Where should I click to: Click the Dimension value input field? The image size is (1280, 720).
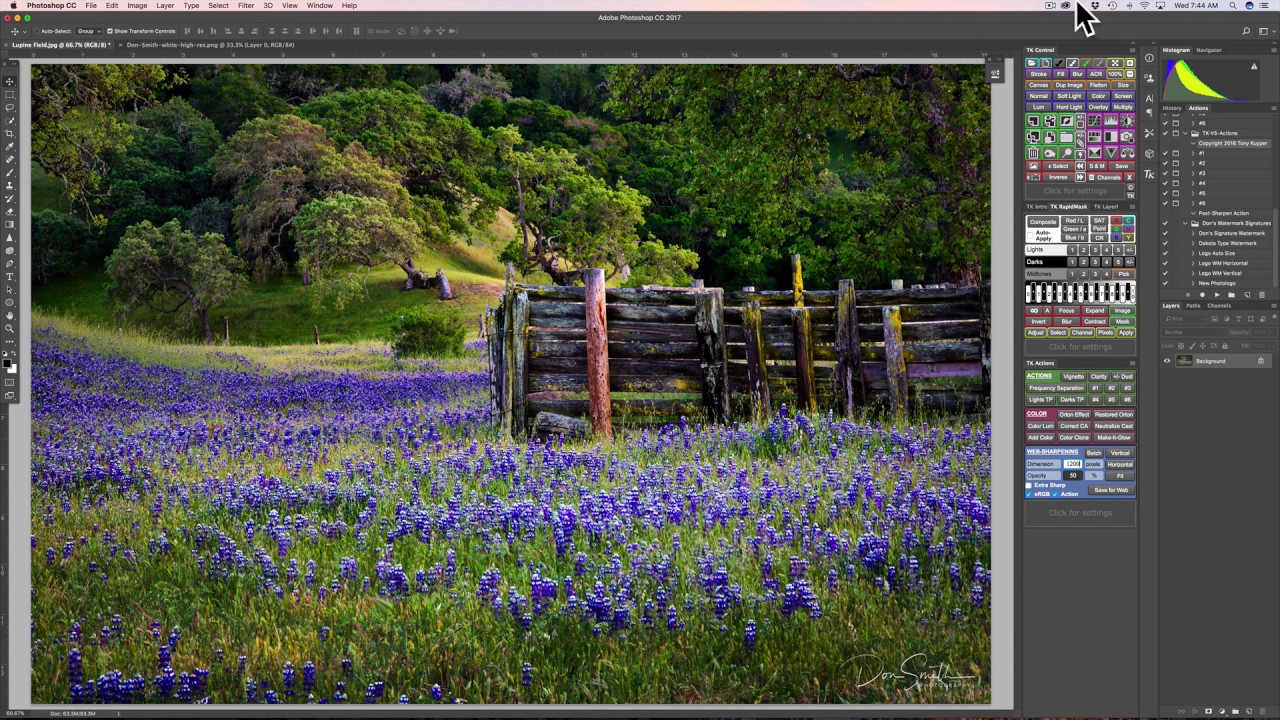(1073, 464)
